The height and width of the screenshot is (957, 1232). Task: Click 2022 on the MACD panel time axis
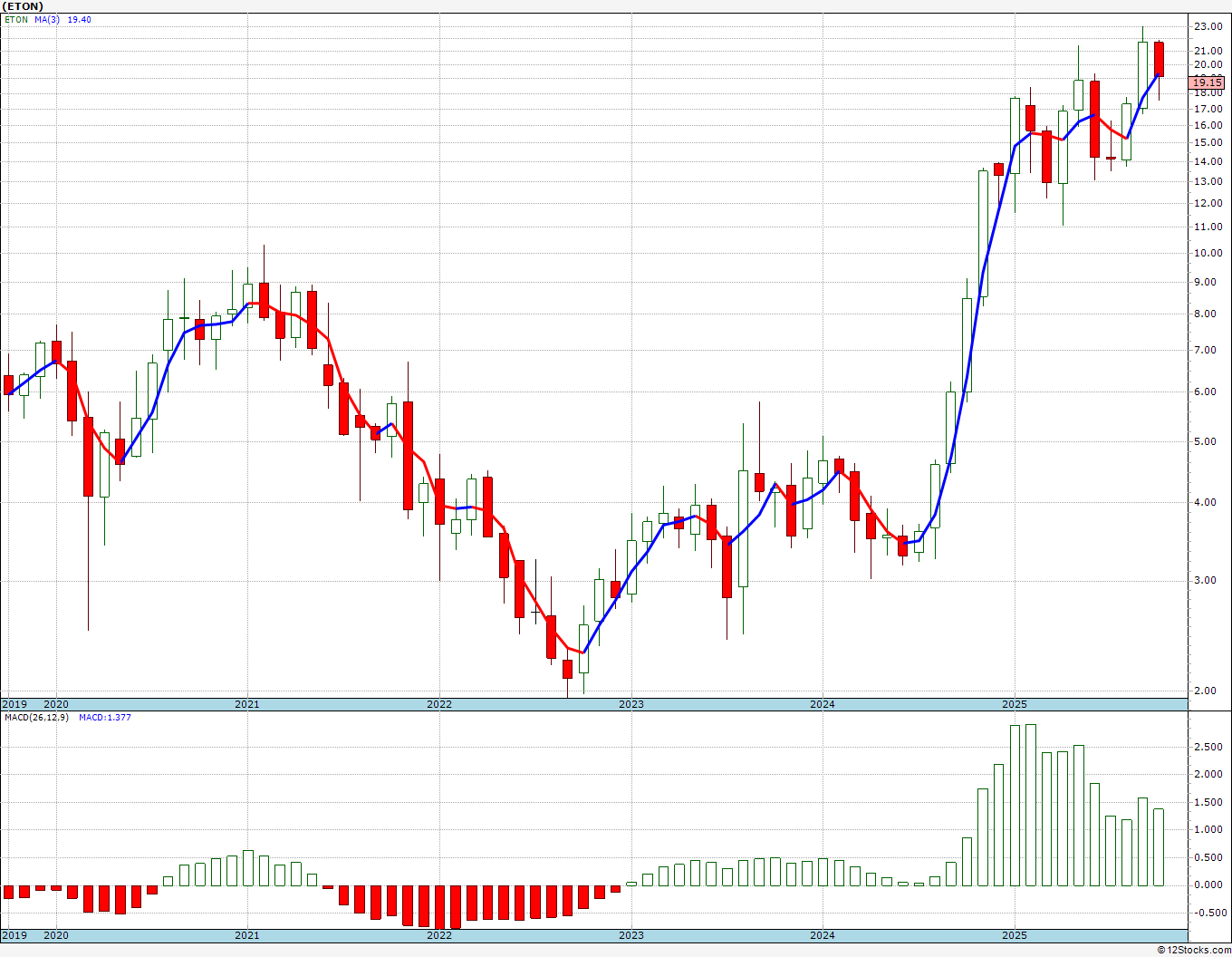coord(439,935)
